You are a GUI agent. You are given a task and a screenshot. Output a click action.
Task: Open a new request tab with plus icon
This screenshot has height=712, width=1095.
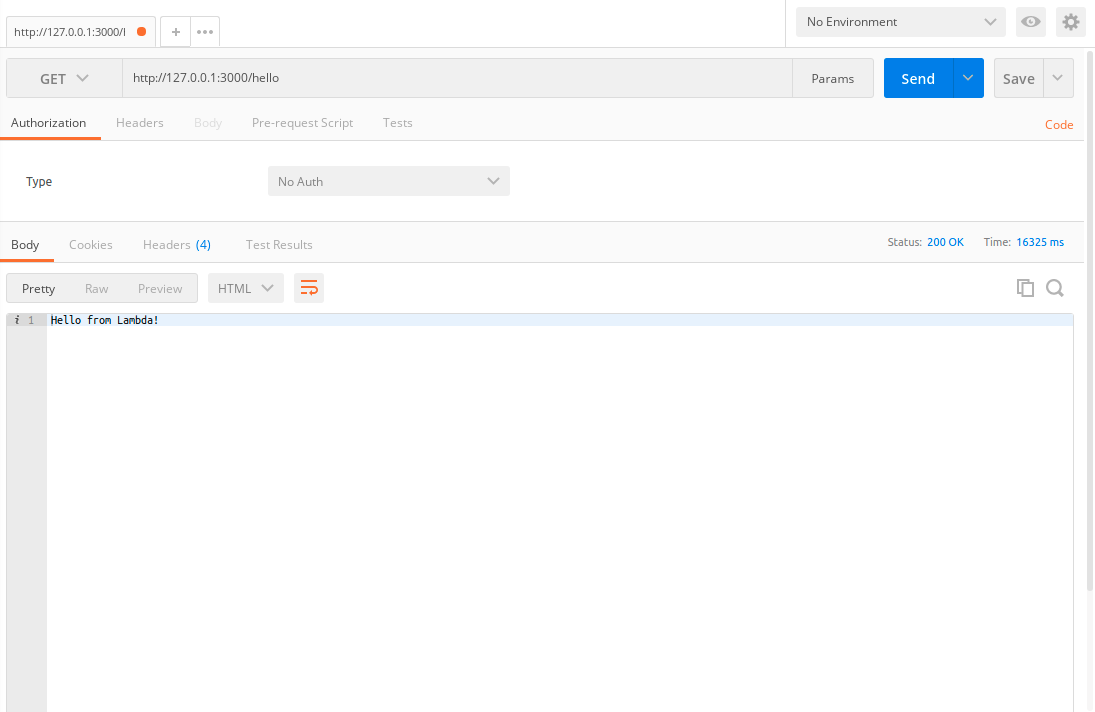pos(175,32)
